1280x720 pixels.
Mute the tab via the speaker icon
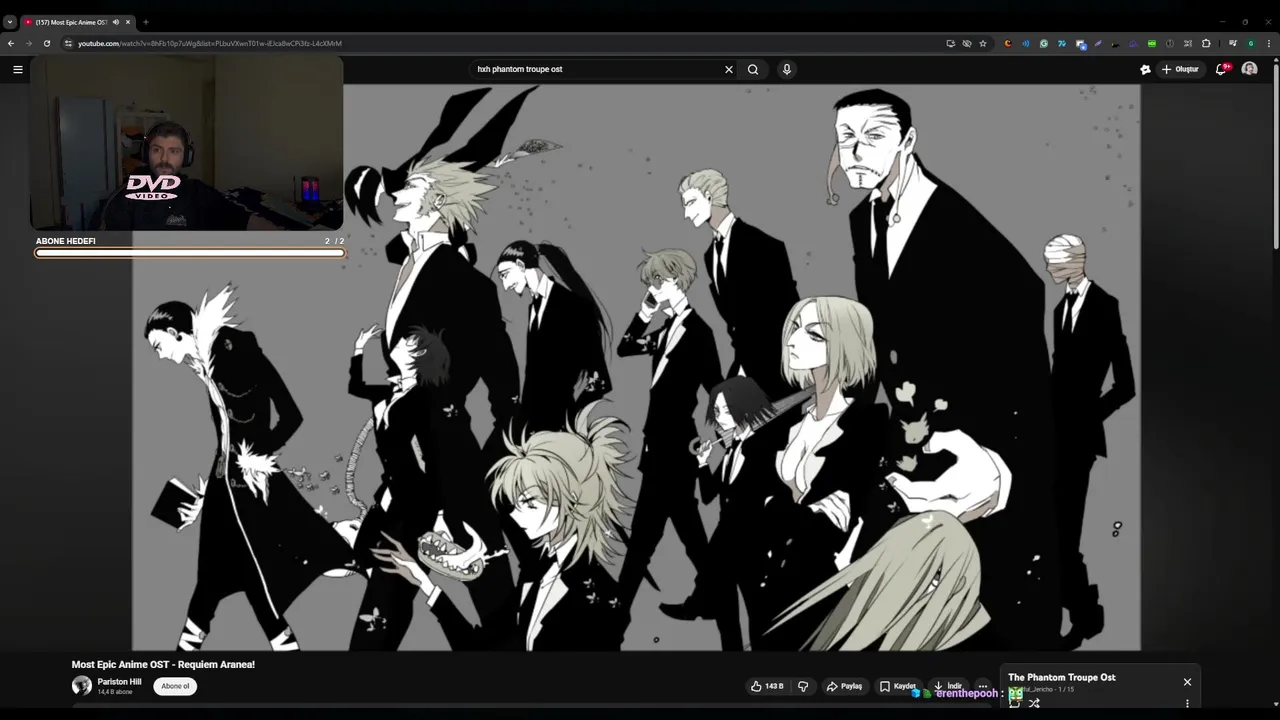pyautogui.click(x=116, y=22)
